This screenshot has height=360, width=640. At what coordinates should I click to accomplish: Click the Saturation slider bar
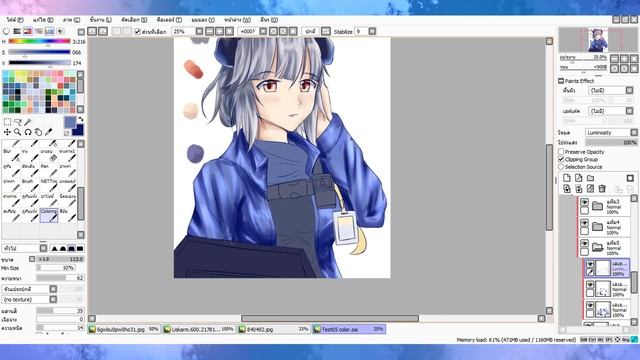(x=40, y=52)
